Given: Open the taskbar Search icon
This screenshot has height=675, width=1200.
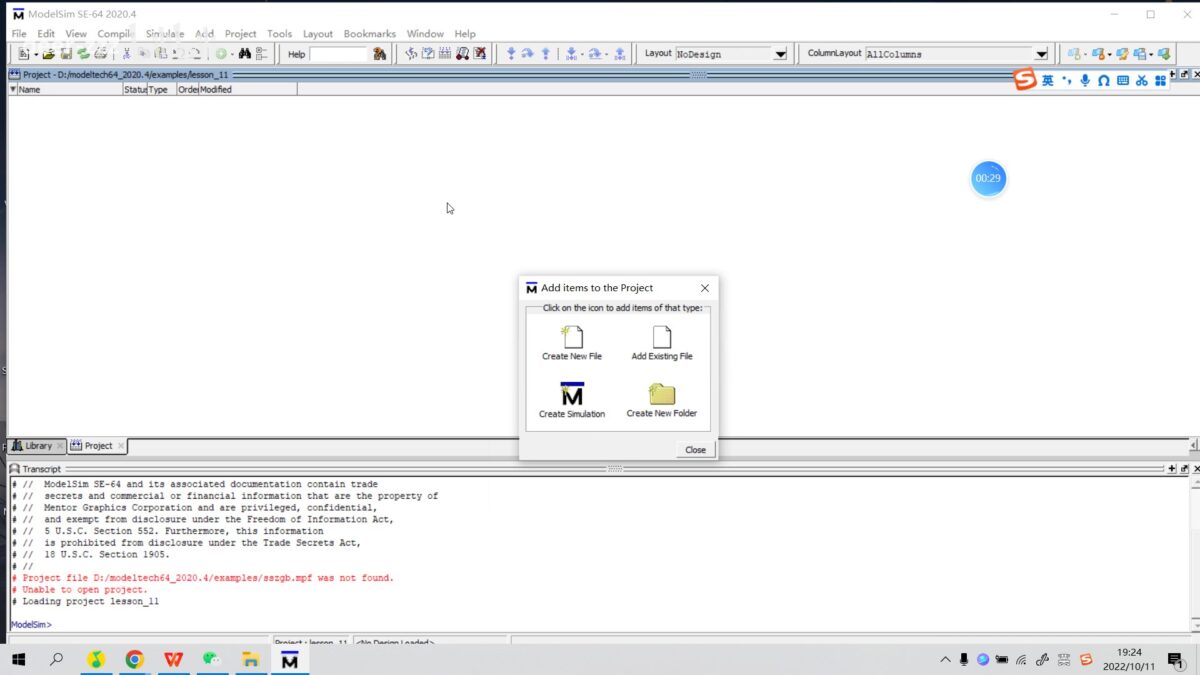Looking at the screenshot, I should 56,659.
